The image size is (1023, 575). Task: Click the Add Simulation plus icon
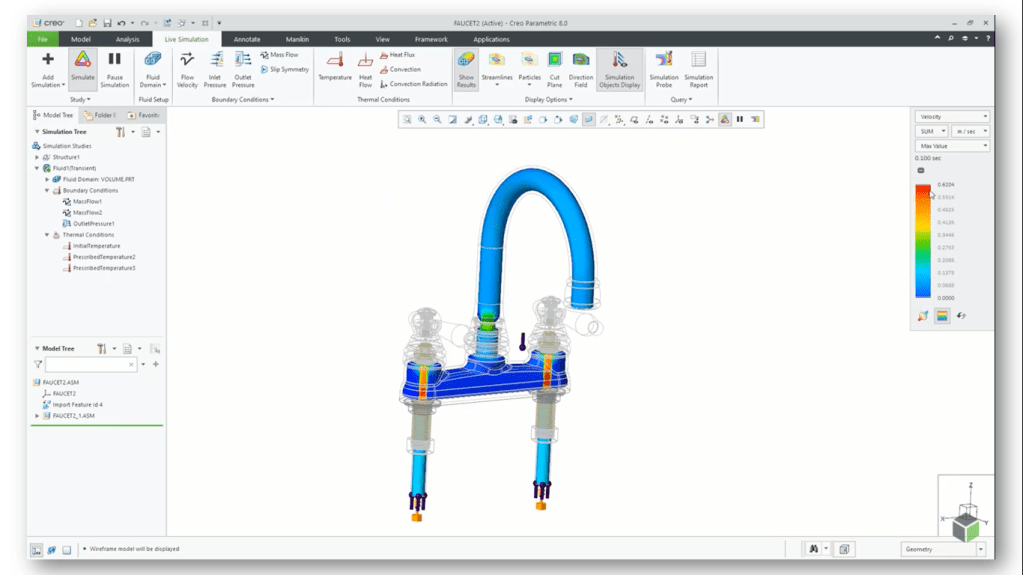pos(47,61)
